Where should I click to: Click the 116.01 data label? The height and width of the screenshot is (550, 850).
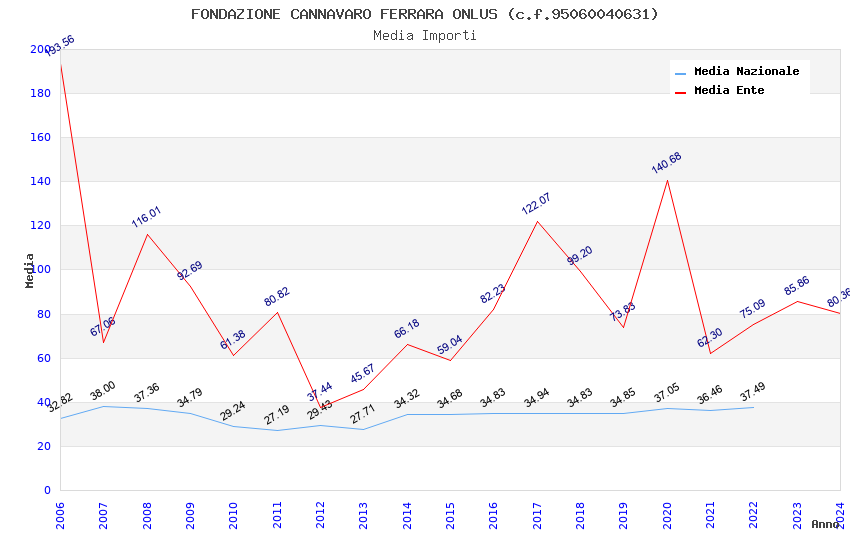(146, 217)
